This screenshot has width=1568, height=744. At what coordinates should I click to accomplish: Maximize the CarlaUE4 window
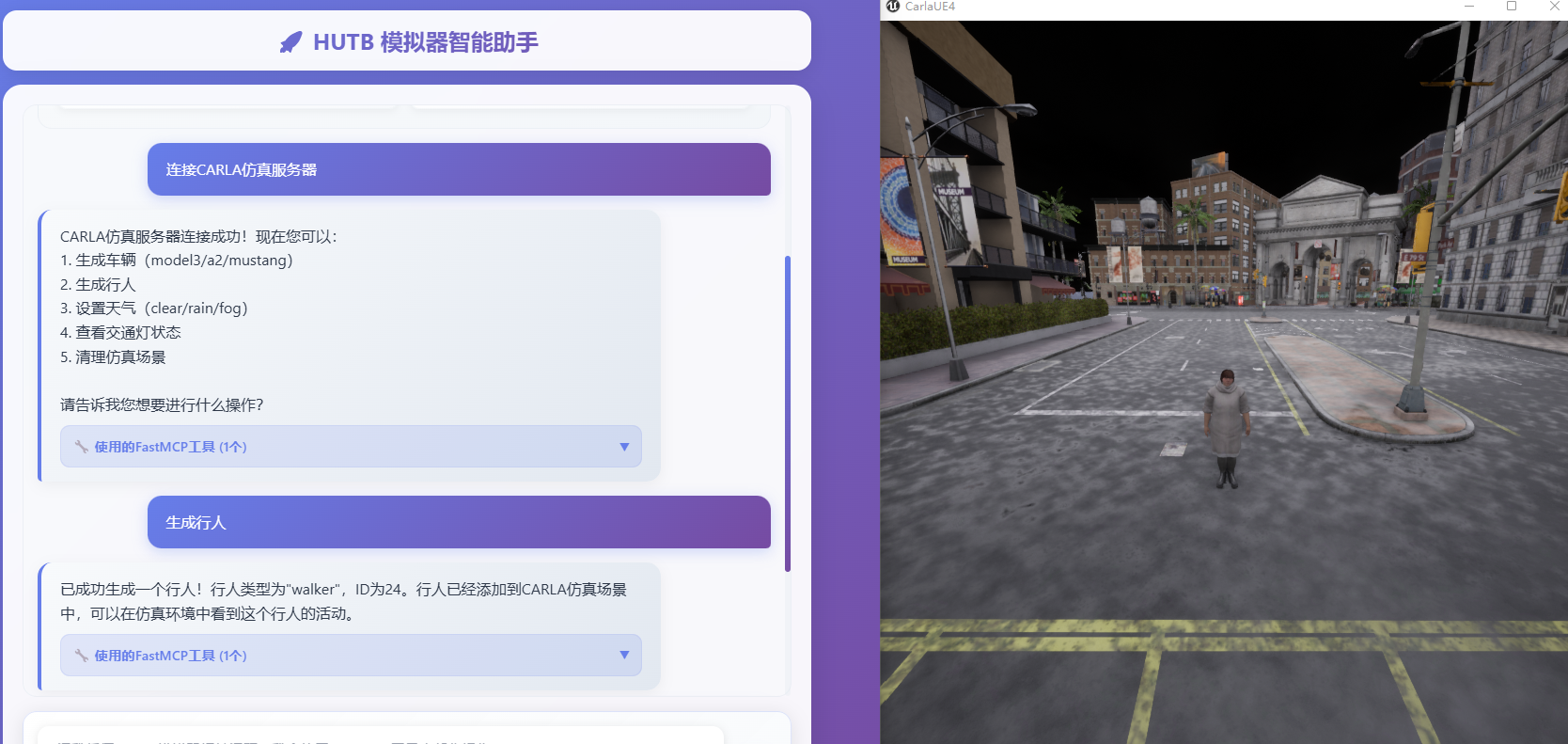pyautogui.click(x=1512, y=7)
